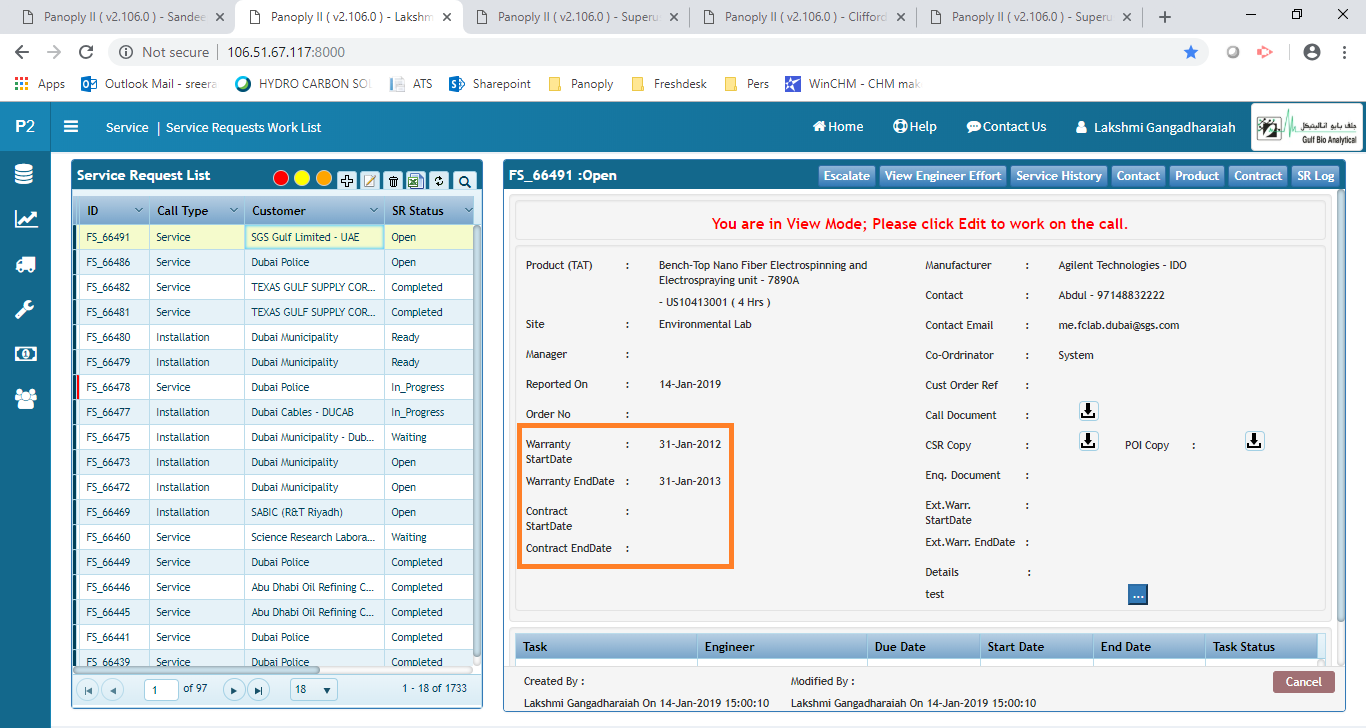The height and width of the screenshot is (728, 1366).
Task: Download the CSR Copy
Action: click(1088, 441)
